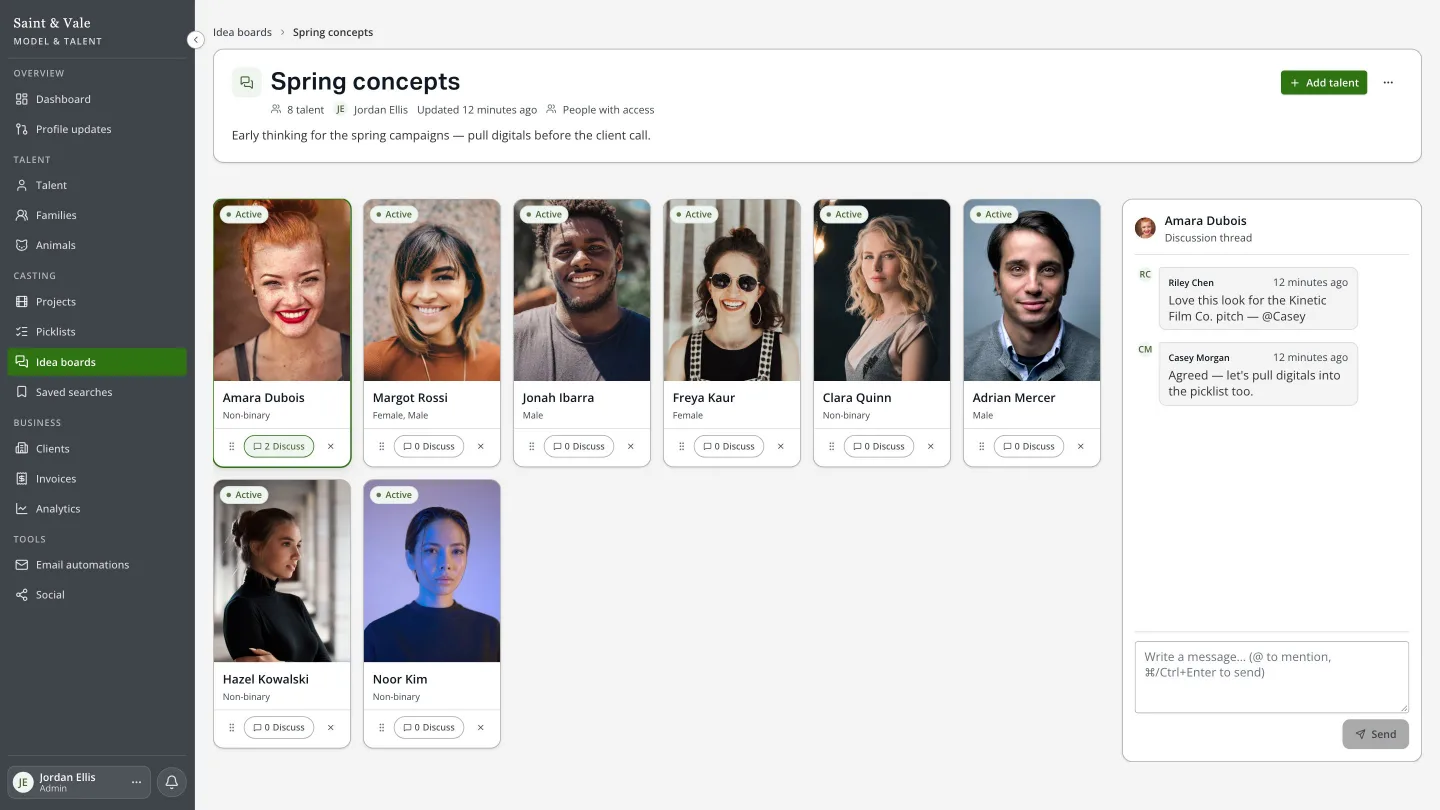The height and width of the screenshot is (810, 1440).
Task: Click the drag handle on Noor Kim card
Action: [x=382, y=728]
